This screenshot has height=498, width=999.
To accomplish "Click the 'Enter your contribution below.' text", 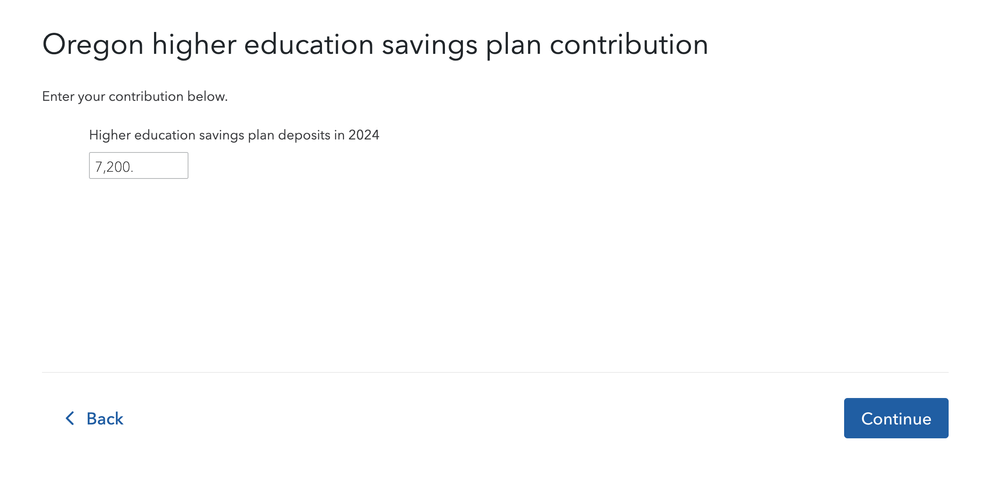I will [134, 97].
